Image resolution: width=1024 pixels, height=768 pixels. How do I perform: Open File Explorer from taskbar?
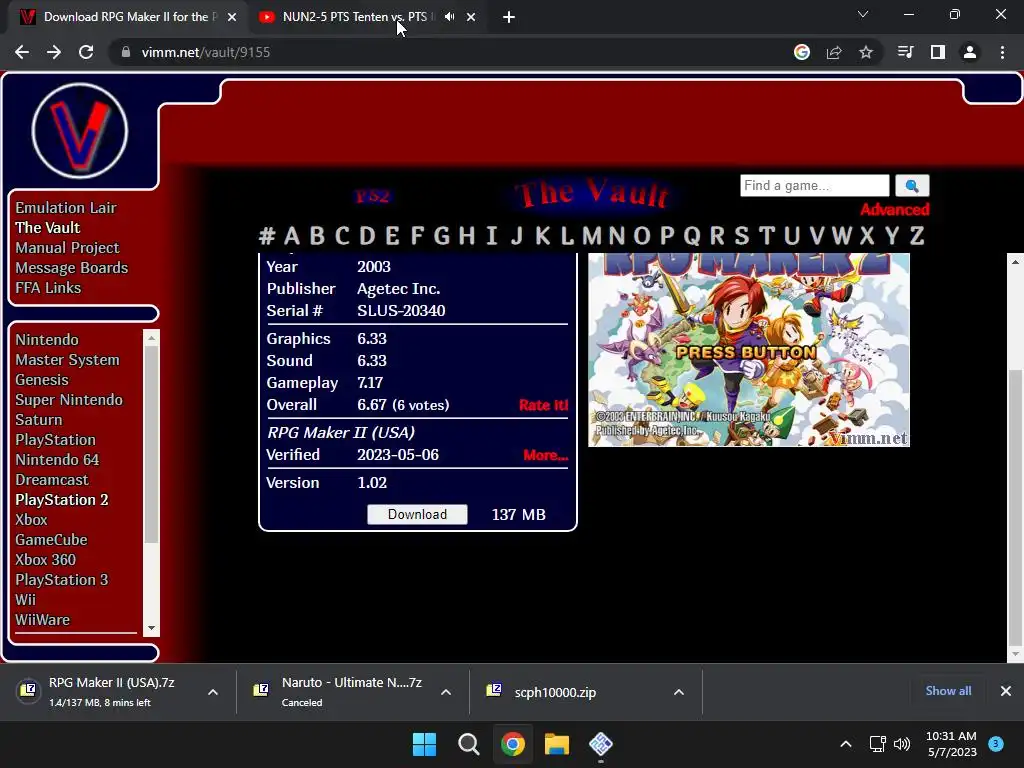[x=557, y=744]
